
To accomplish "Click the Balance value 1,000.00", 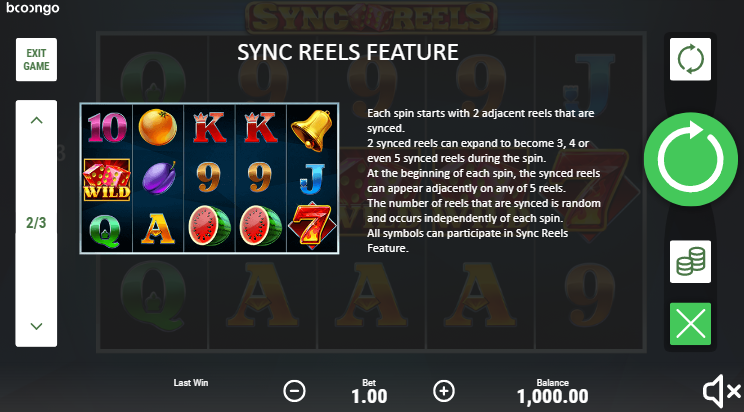I will click(552, 396).
